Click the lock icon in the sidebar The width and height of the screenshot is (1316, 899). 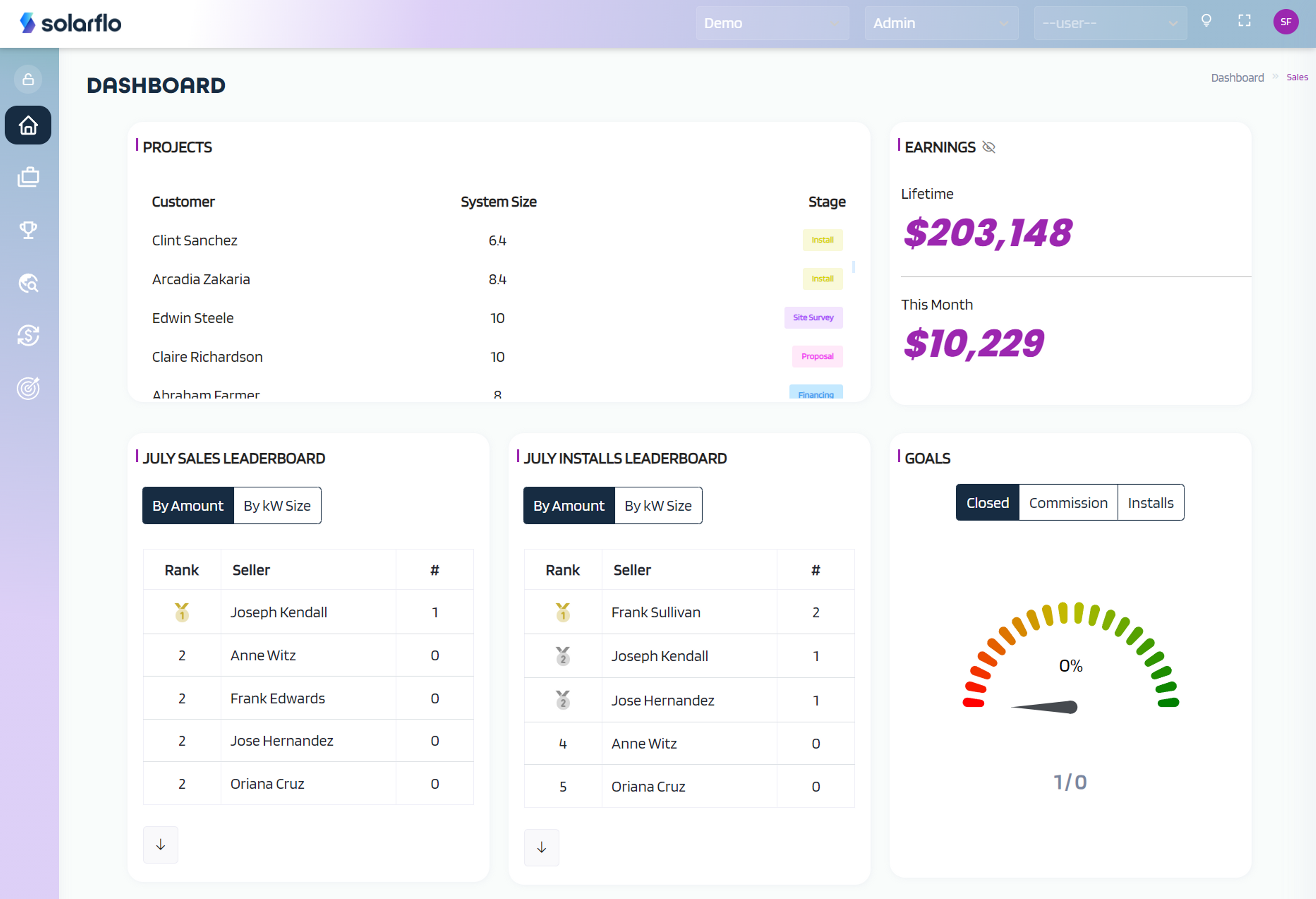(x=28, y=79)
